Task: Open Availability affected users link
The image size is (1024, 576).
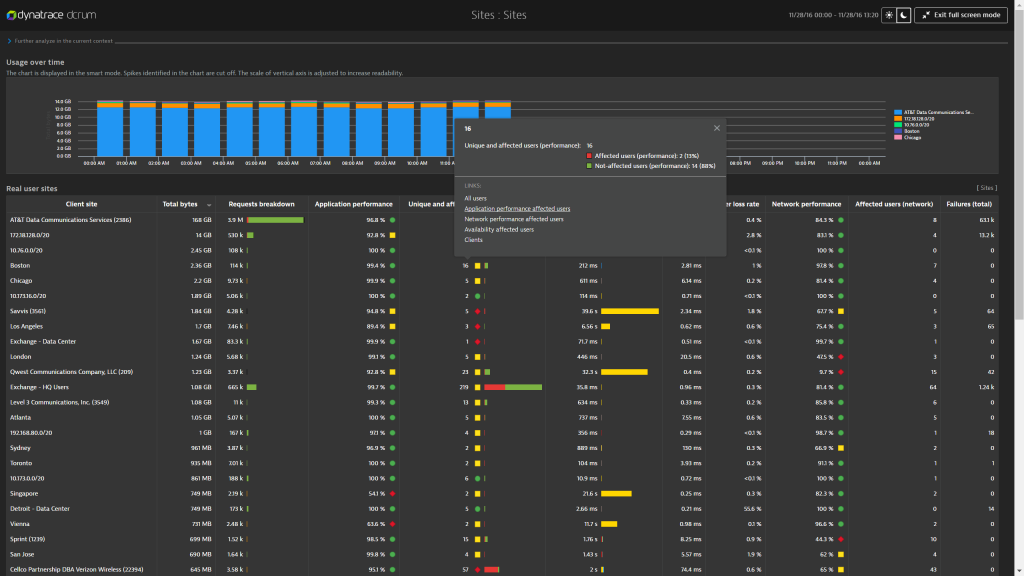Action: [499, 230]
